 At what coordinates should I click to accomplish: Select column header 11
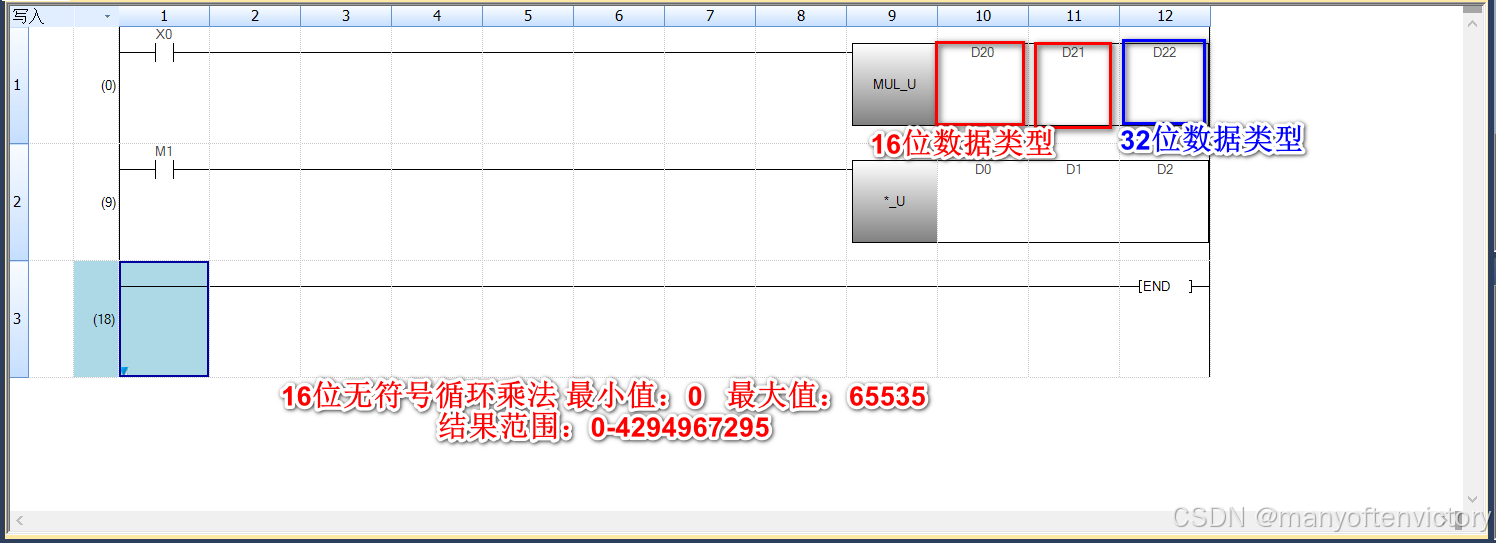(x=1074, y=16)
